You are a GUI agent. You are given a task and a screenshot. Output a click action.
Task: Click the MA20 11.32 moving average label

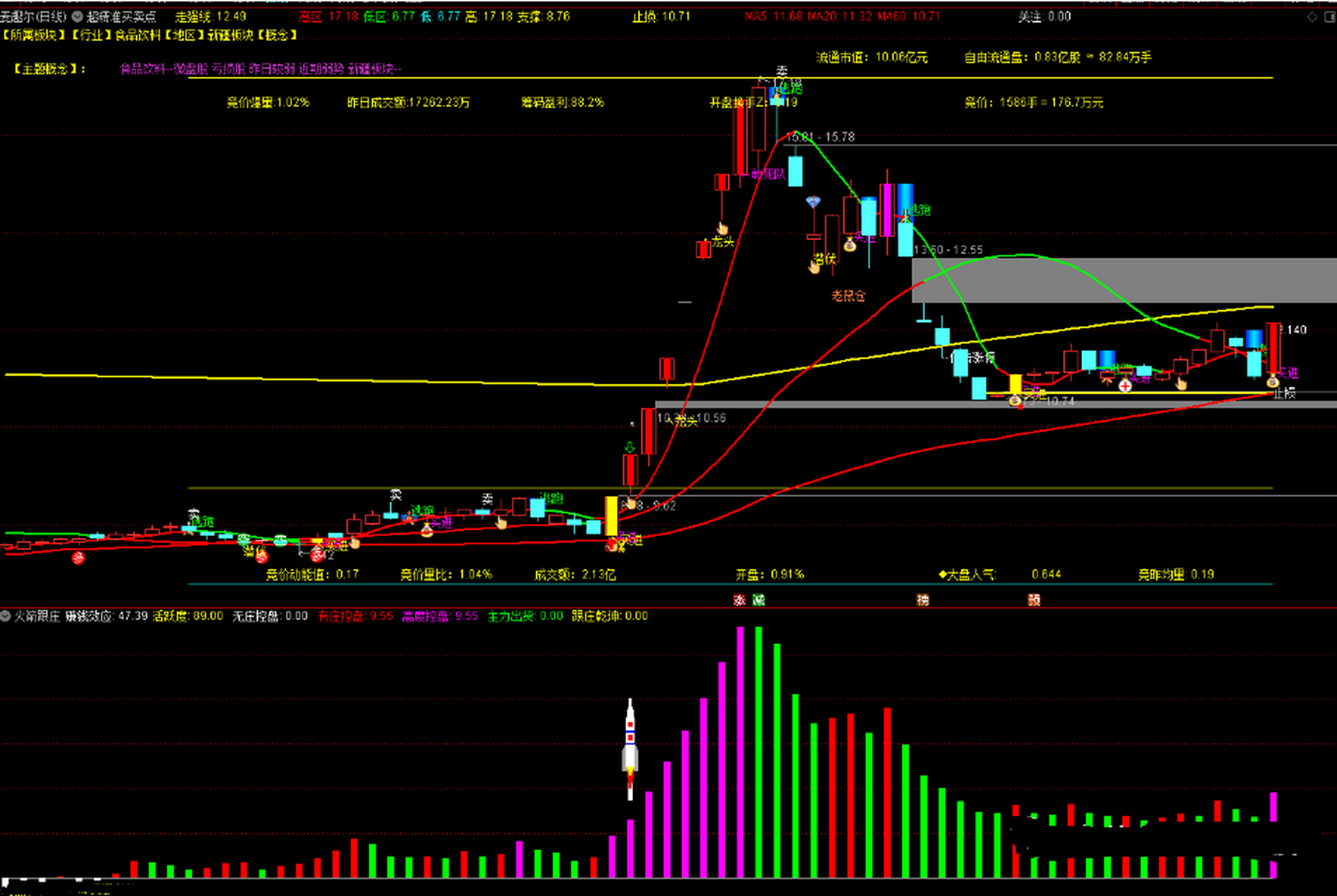tap(840, 16)
